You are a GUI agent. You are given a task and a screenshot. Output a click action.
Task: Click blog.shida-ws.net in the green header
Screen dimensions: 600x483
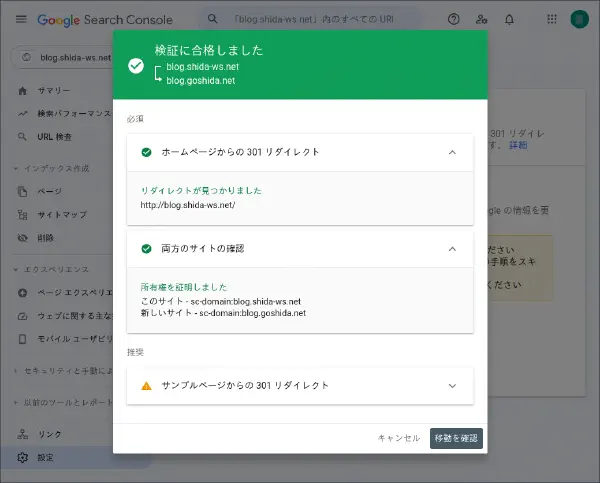point(202,67)
